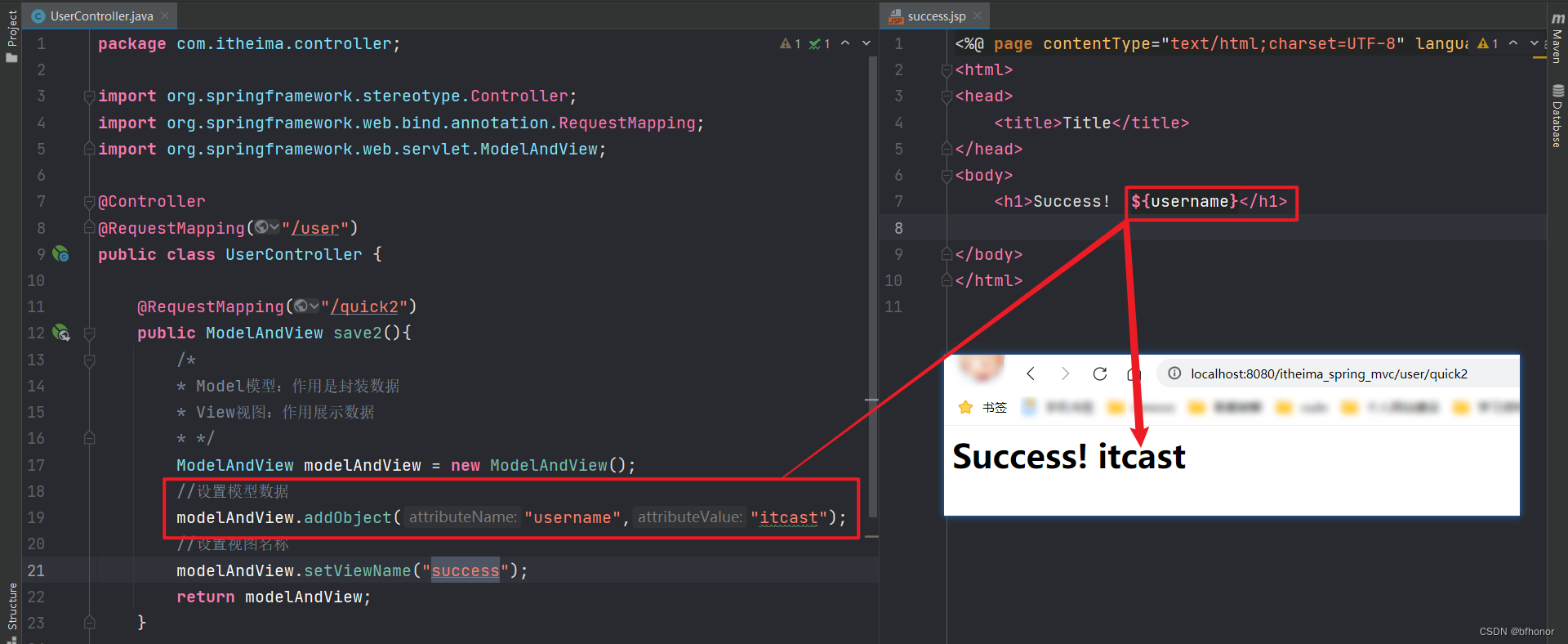This screenshot has height=644, width=1568.
Task: Click the green typo check indicator
Action: tap(819, 43)
